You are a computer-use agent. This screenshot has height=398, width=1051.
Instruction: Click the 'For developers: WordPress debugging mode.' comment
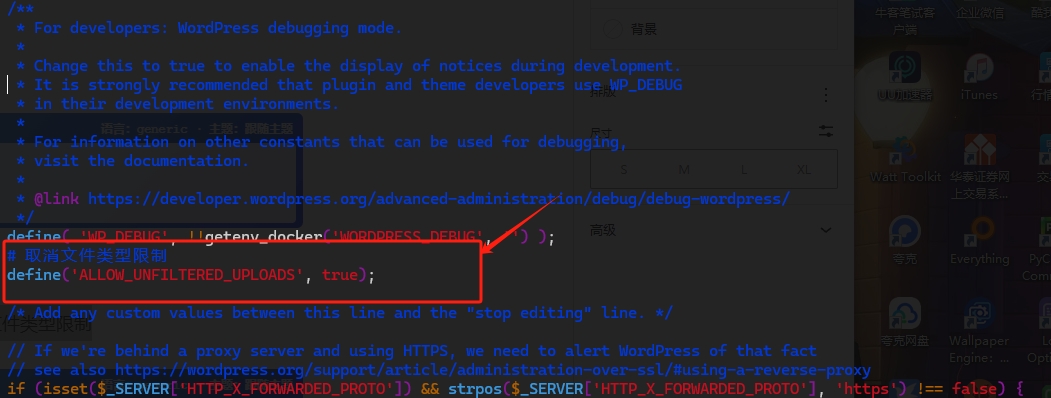click(x=218, y=28)
